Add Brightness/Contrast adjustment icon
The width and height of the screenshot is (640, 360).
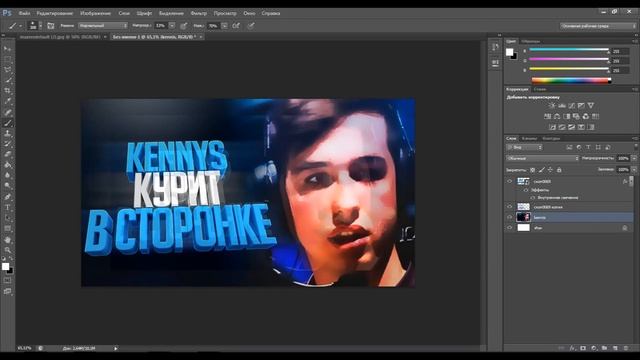click(552, 106)
